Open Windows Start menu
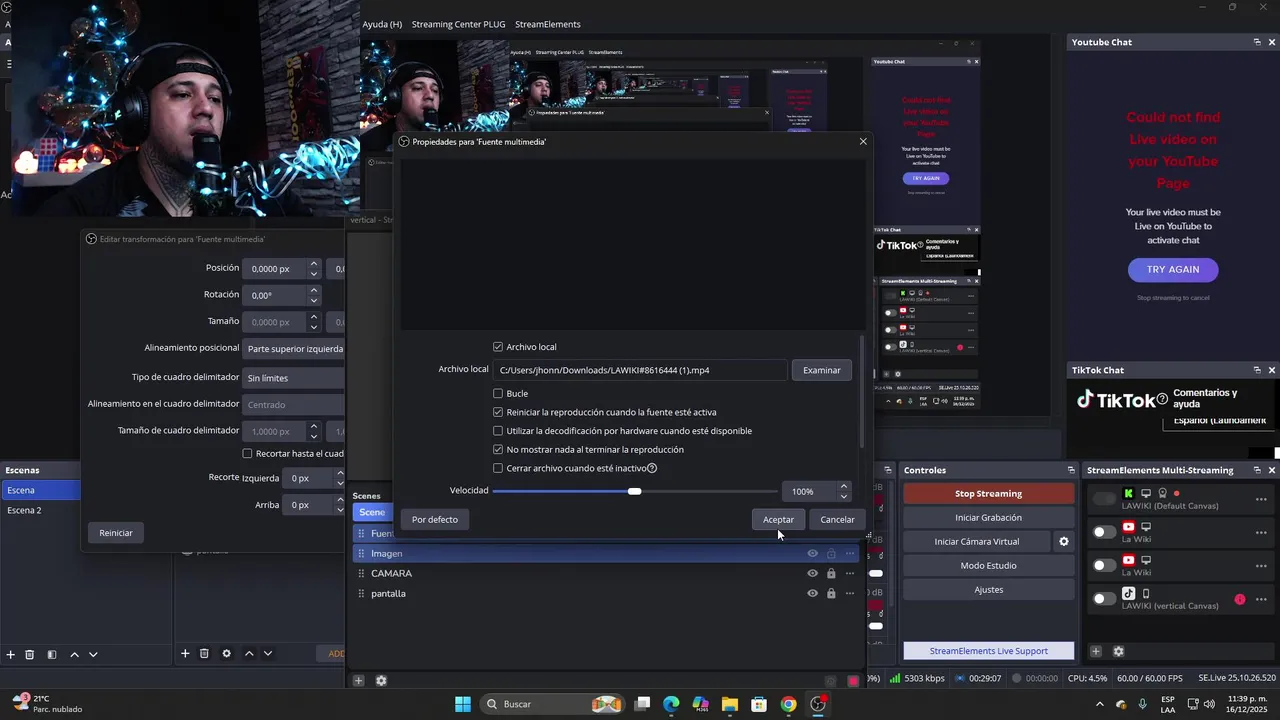The height and width of the screenshot is (720, 1280). tap(463, 704)
